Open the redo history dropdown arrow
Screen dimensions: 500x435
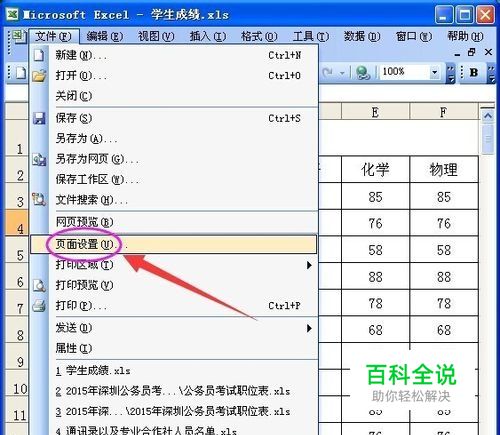click(342, 73)
